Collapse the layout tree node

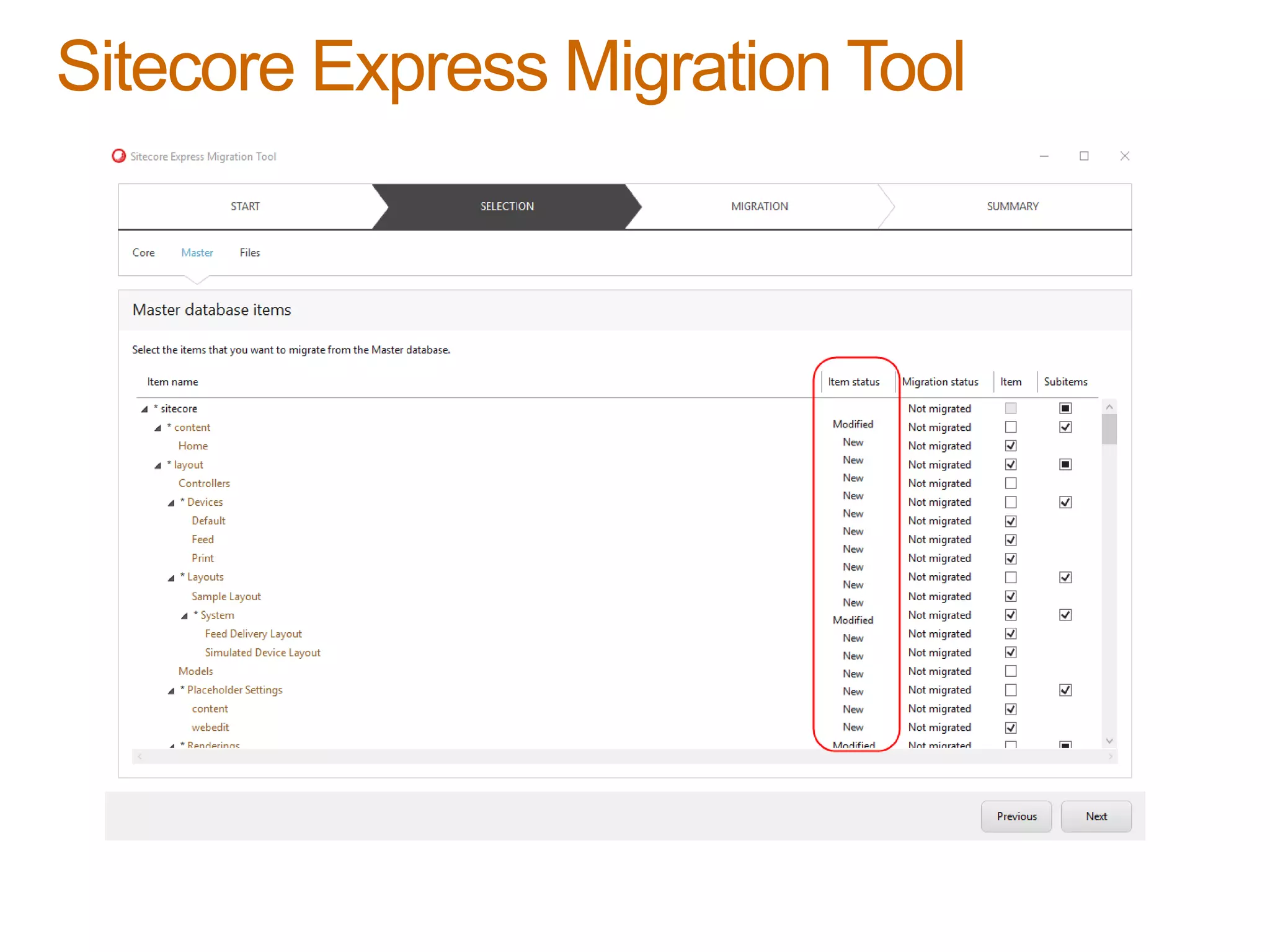158,465
